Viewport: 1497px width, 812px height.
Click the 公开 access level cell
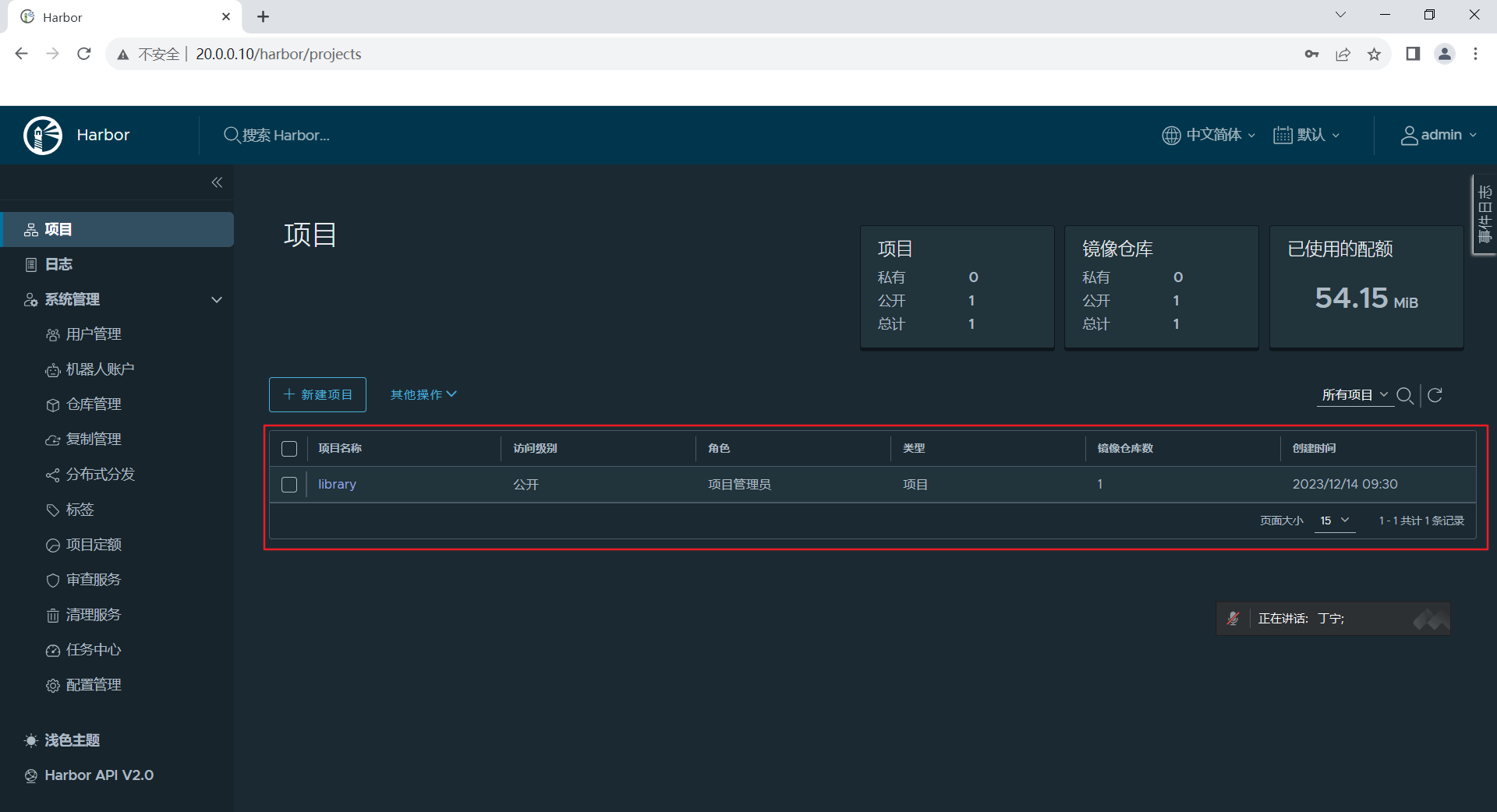(x=526, y=485)
